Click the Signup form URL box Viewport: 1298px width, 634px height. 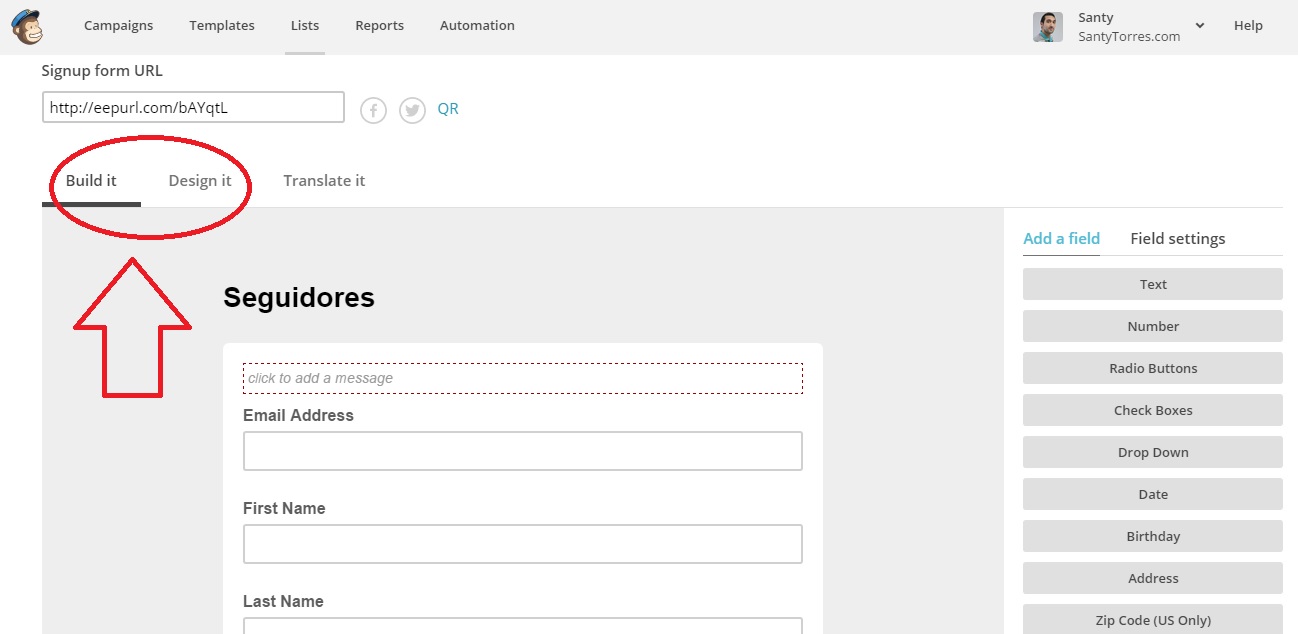[x=193, y=108]
